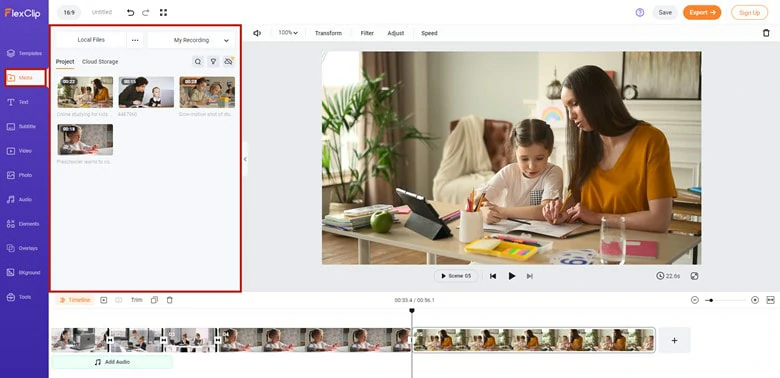Open the Filter options
This screenshot has width=780, height=378.
point(367,33)
